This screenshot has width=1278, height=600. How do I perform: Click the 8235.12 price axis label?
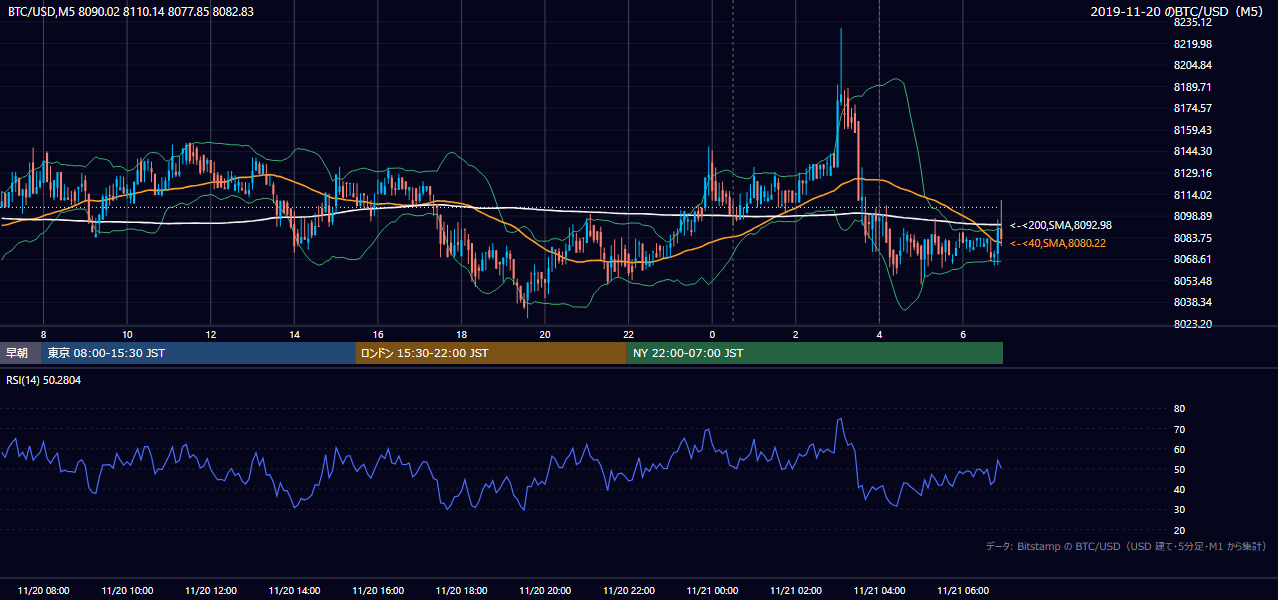[1193, 22]
